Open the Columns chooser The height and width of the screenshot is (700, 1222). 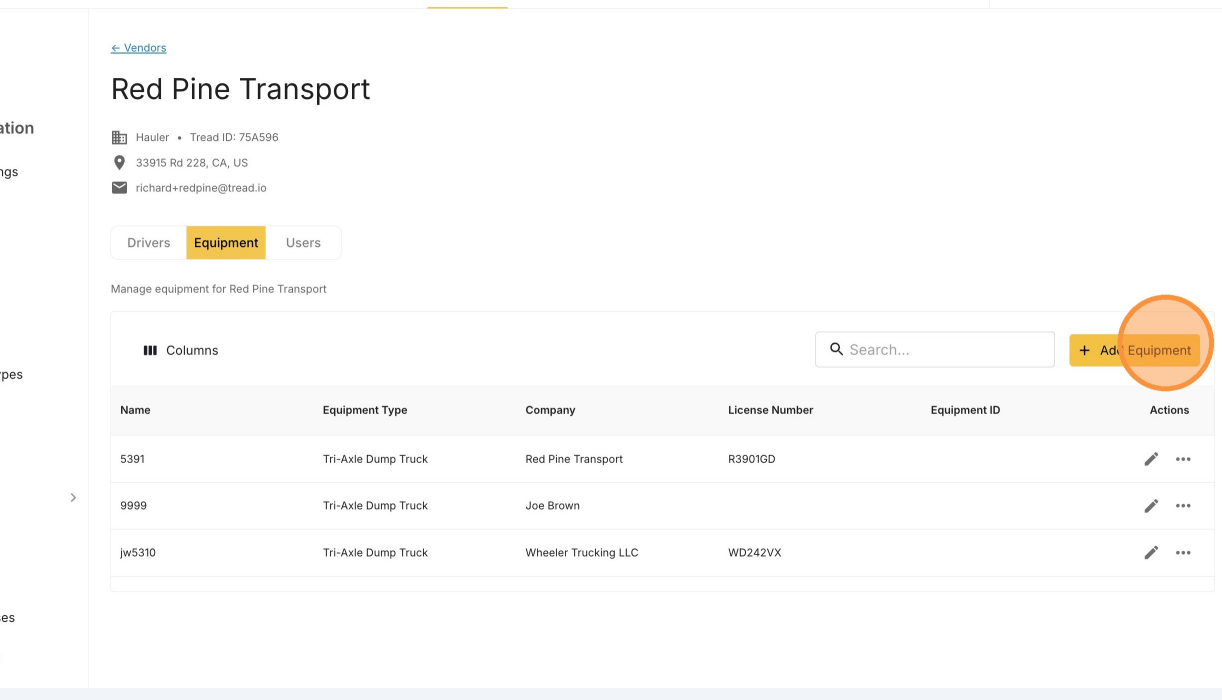(x=181, y=351)
